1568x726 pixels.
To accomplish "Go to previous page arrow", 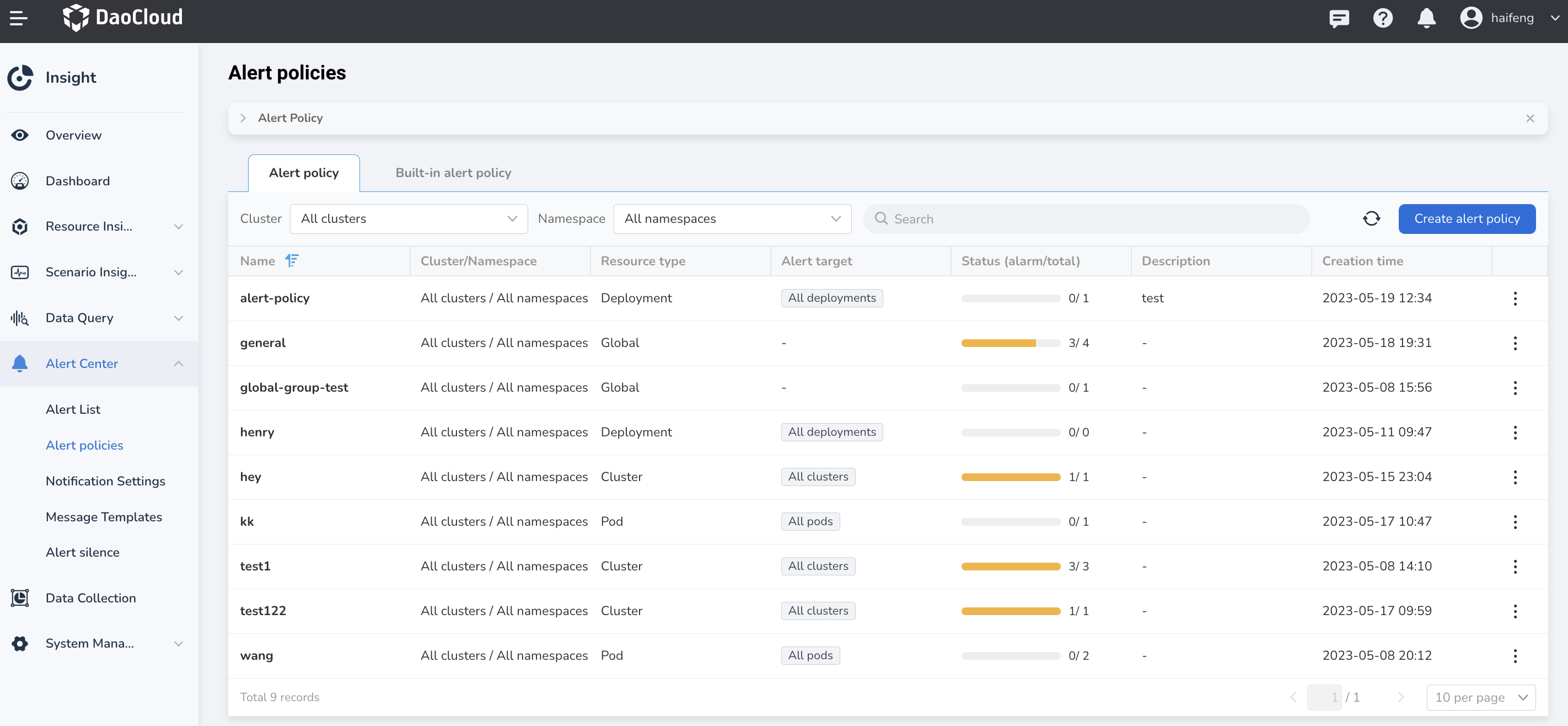I will (1293, 697).
